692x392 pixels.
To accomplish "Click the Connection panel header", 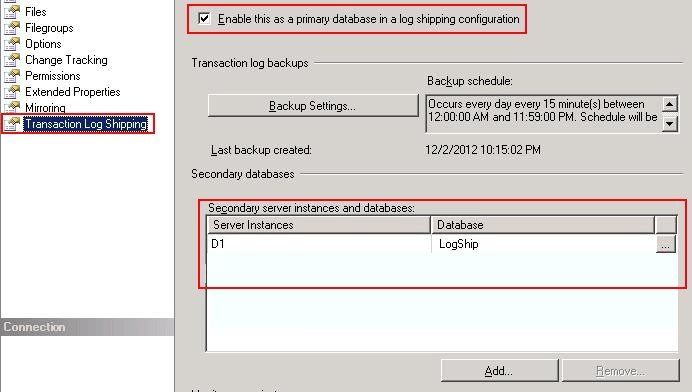I will (x=87, y=327).
